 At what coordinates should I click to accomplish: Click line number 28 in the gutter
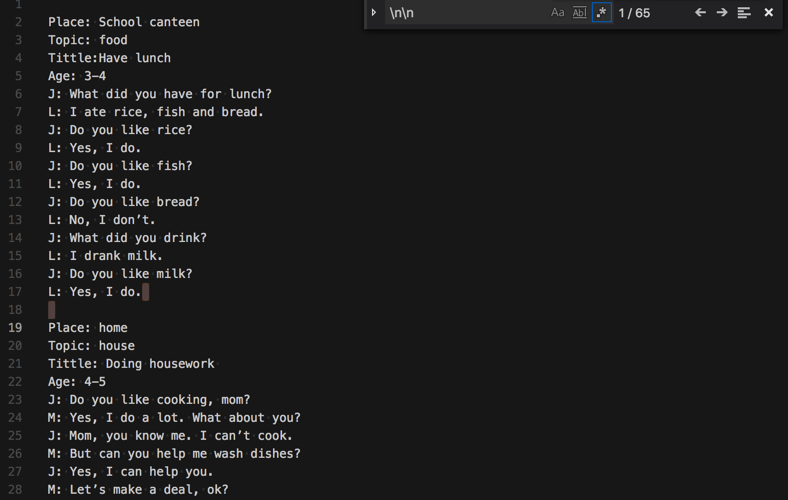[16, 490]
